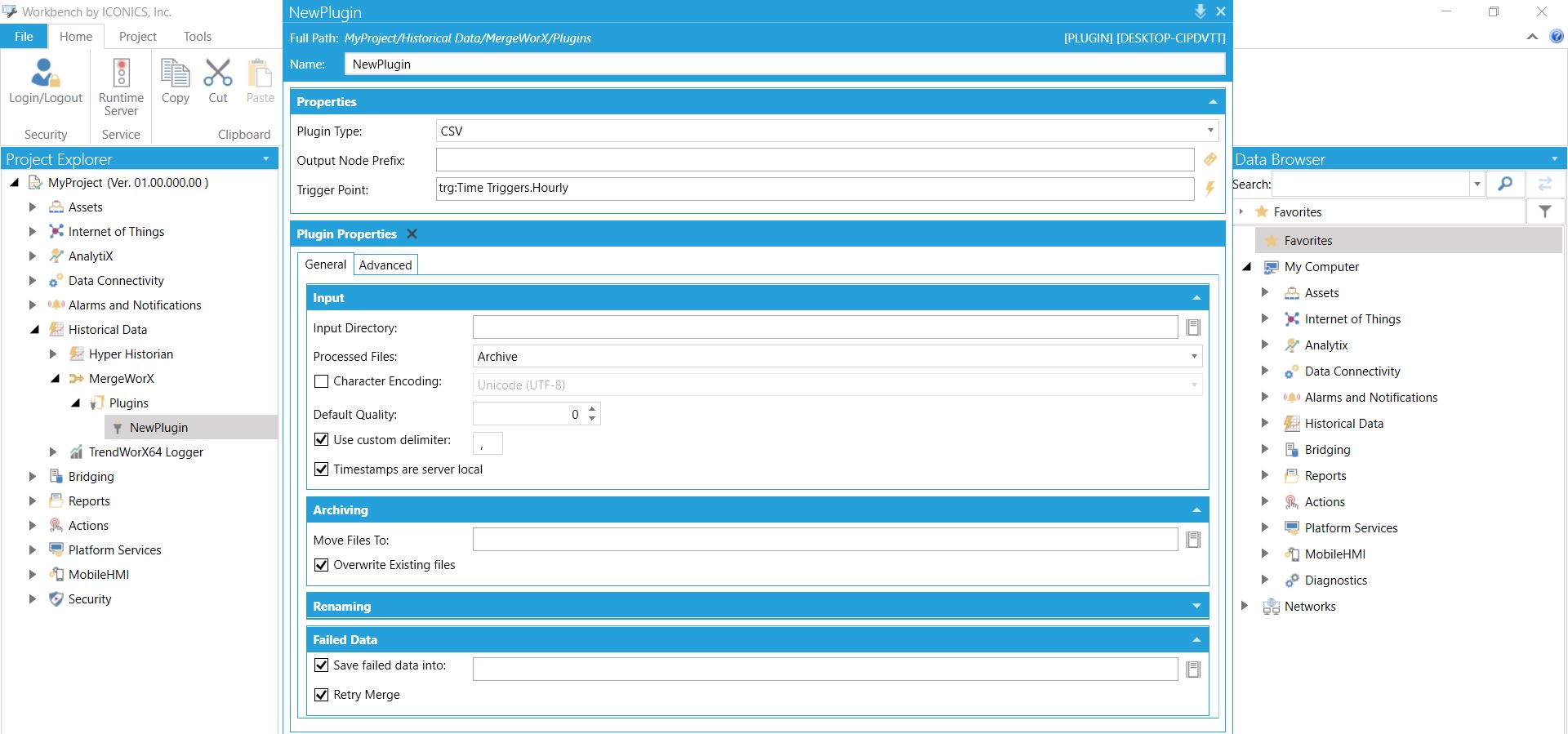Image resolution: width=1568 pixels, height=734 pixels.
Task: Select TrendWorX64 Logger in Project Explorer
Action: point(145,452)
